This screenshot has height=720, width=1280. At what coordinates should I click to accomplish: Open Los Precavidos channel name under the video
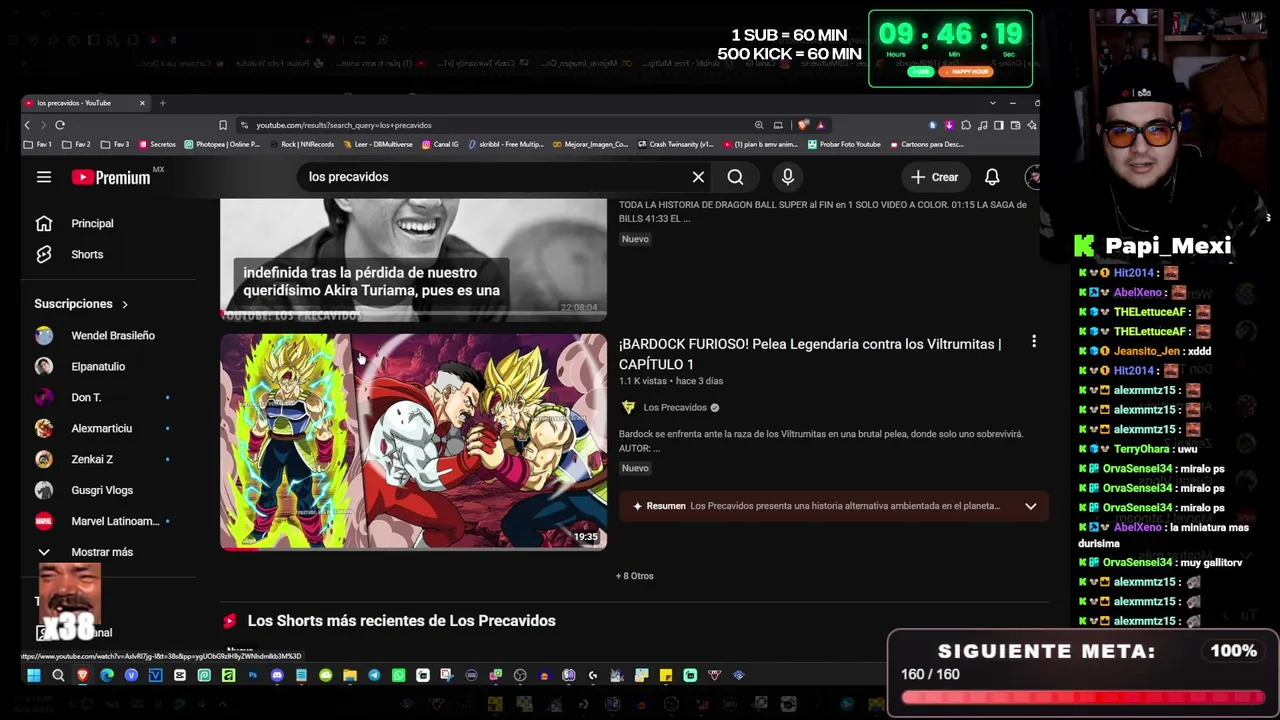point(675,408)
